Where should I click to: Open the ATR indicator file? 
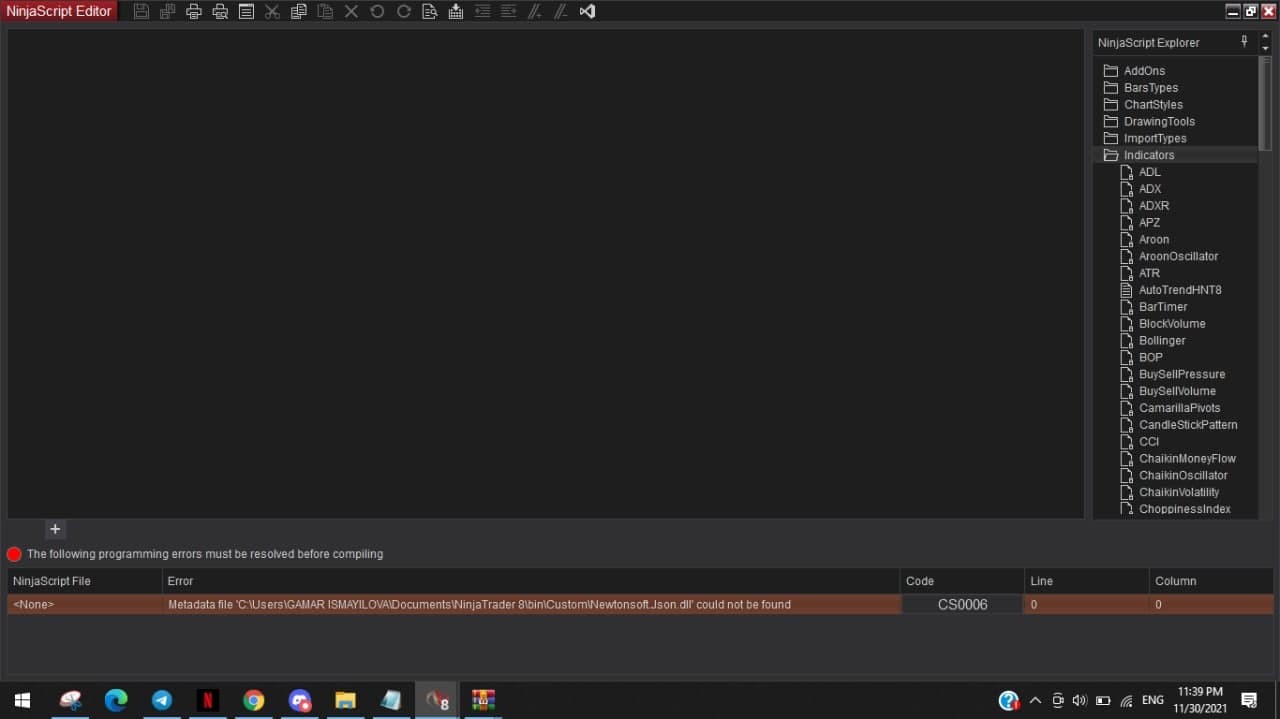(x=1140, y=273)
